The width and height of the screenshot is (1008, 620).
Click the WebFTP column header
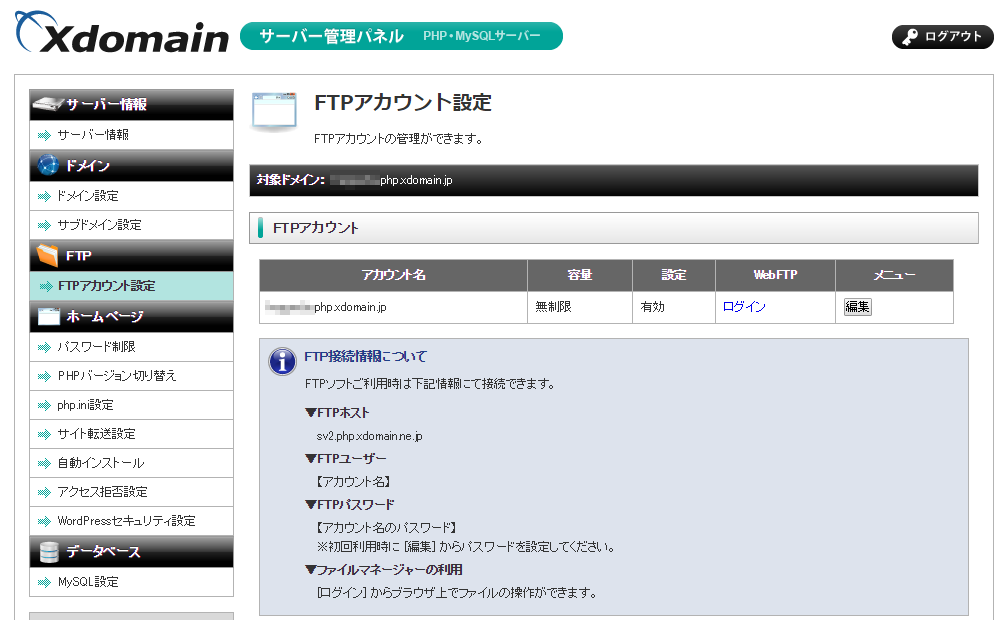(x=775, y=275)
